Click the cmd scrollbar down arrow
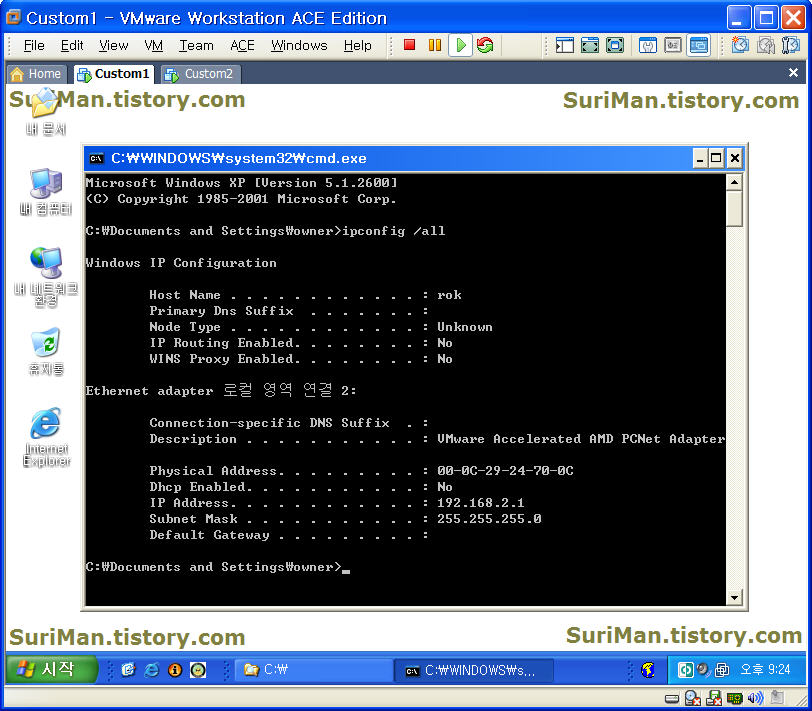Image resolution: width=812 pixels, height=711 pixels. pos(734,597)
